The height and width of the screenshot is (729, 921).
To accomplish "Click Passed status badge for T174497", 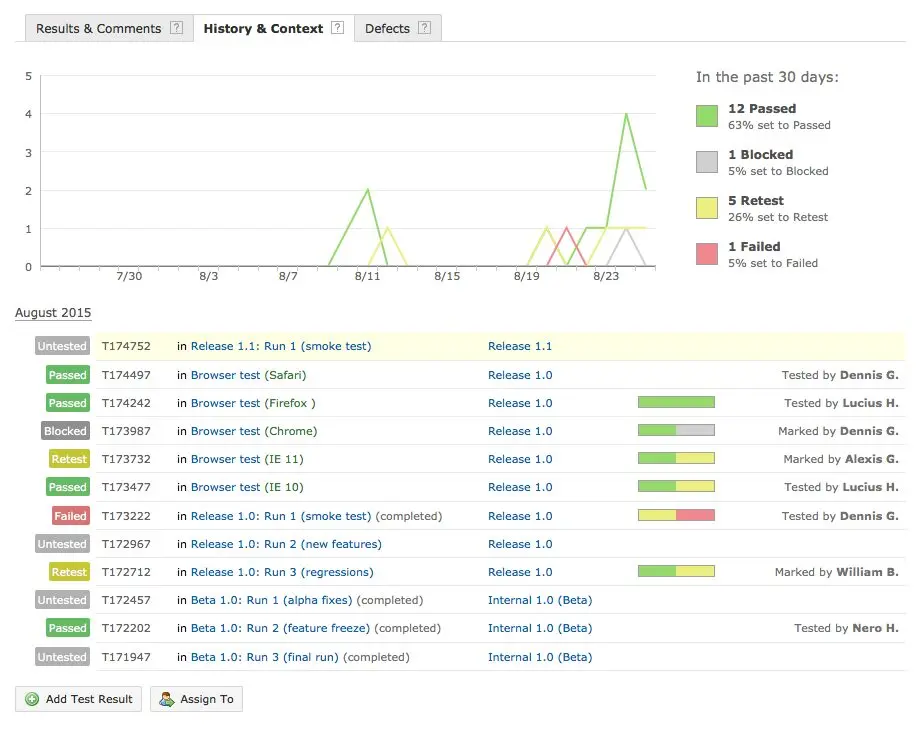I will pyautogui.click(x=68, y=375).
